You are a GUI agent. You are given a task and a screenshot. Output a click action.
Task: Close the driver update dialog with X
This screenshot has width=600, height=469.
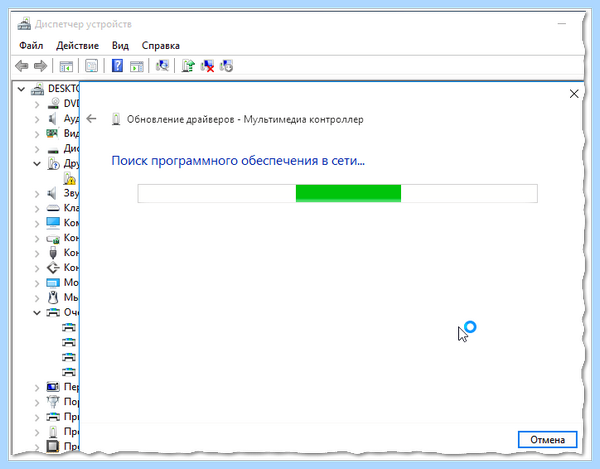574,94
